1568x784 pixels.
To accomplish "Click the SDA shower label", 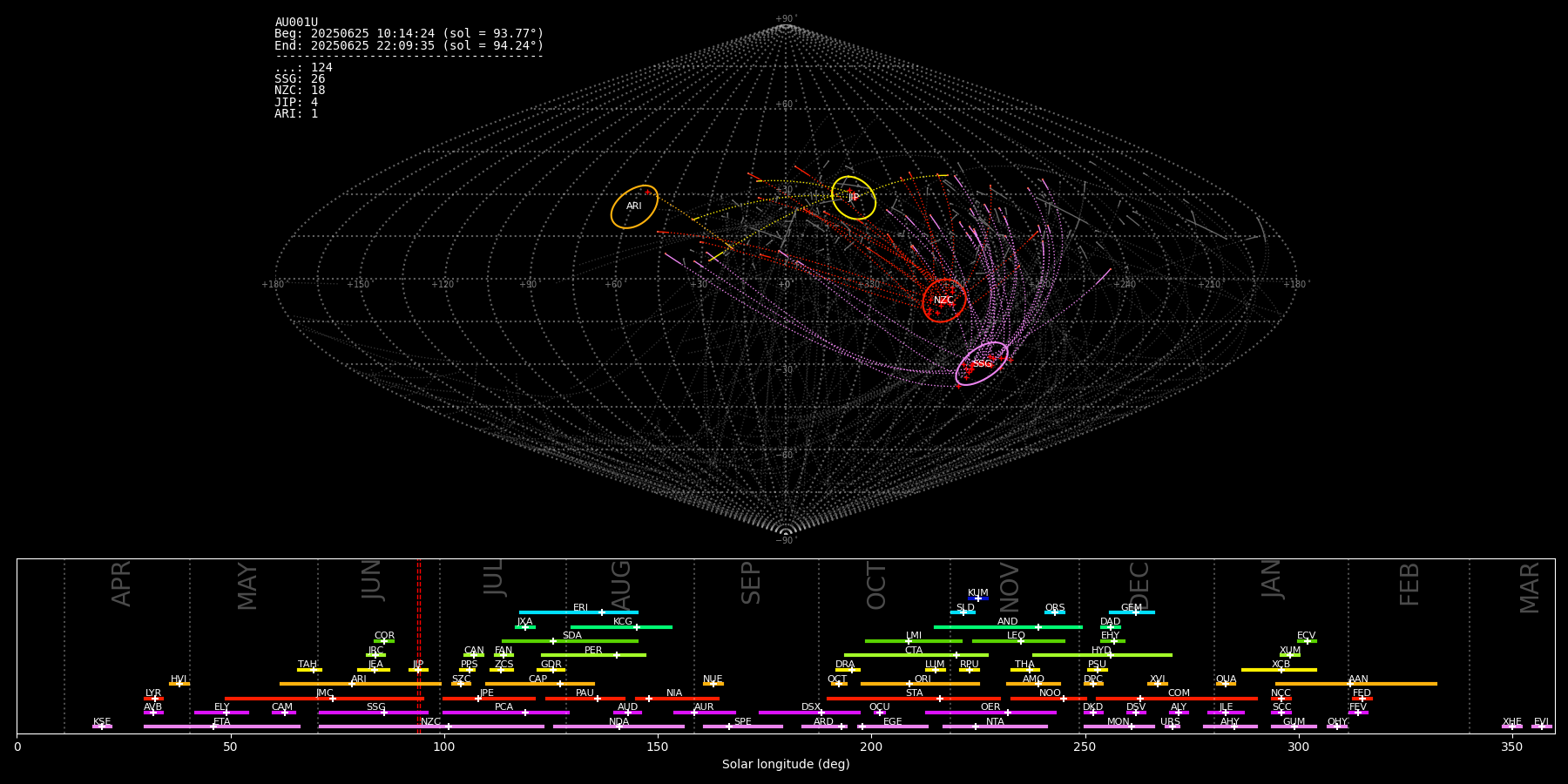I will pos(572,636).
